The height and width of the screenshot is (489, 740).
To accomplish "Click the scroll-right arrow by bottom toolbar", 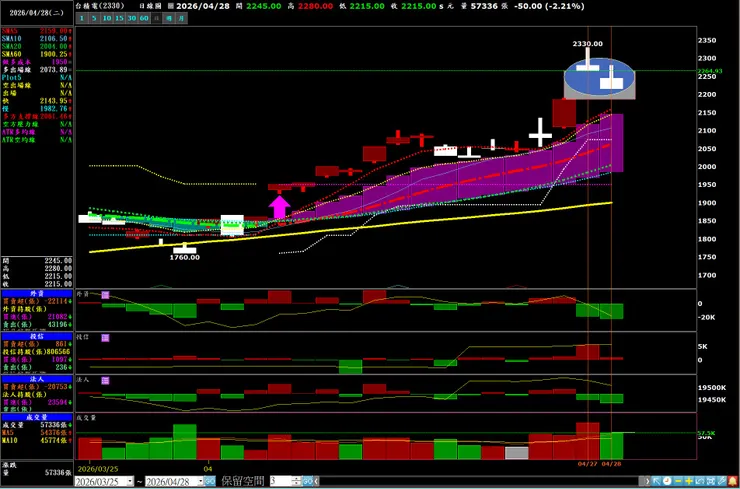I will [648, 481].
